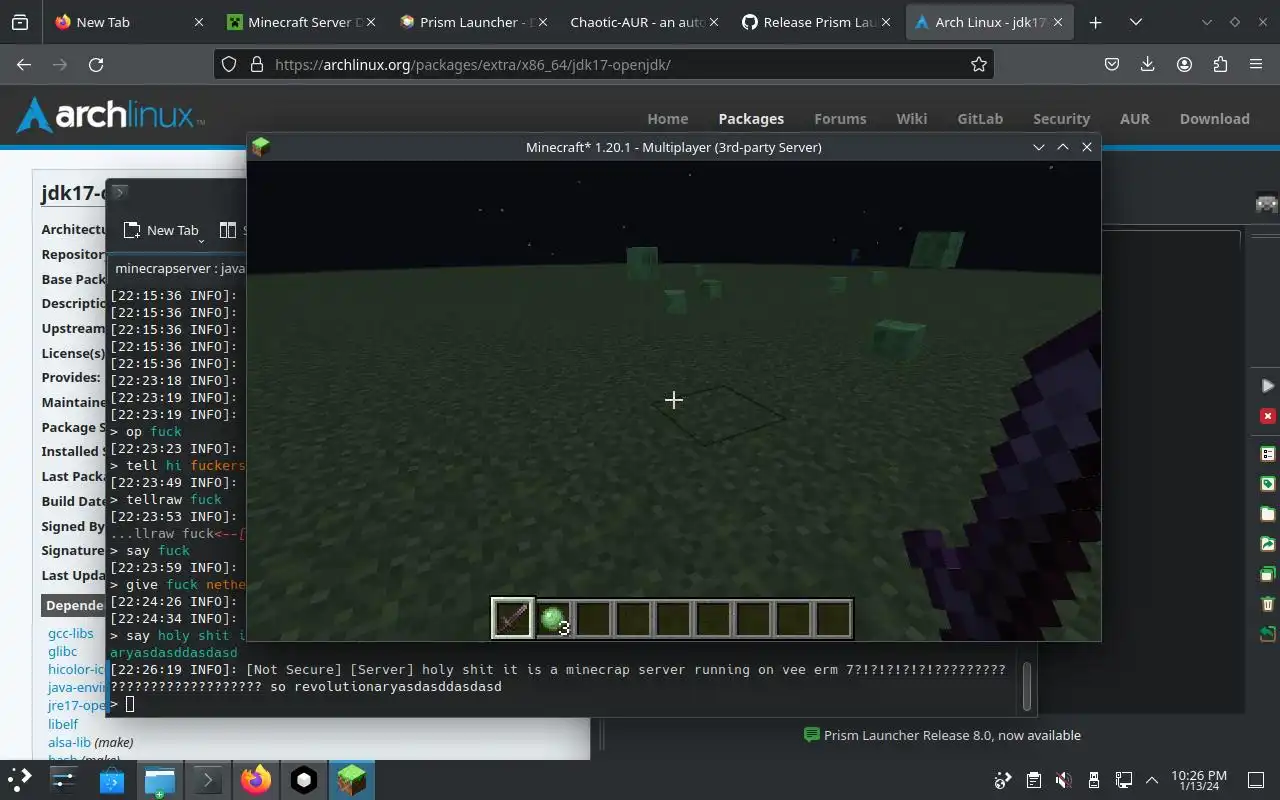Go forward in Firefox
Viewport: 1280px width, 800px height.
click(60, 64)
